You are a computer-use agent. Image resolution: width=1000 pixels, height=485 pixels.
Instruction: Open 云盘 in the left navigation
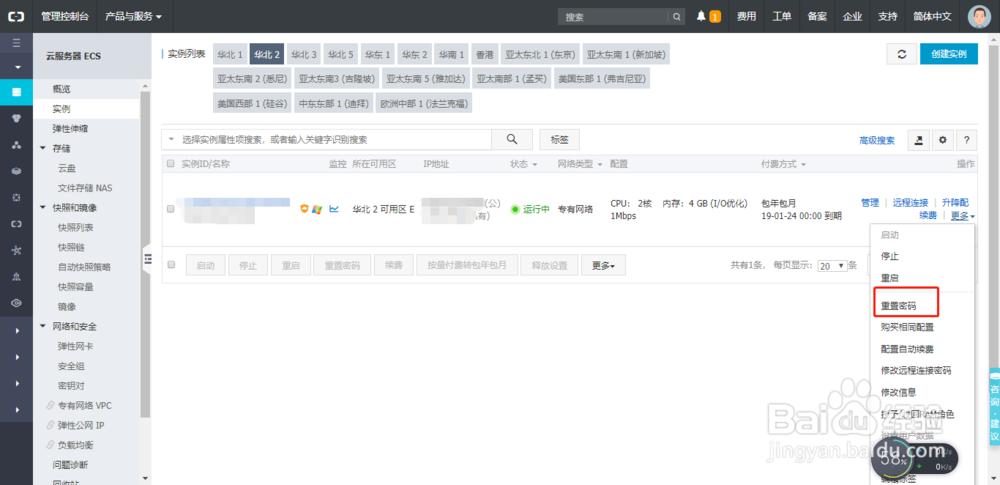pos(67,168)
